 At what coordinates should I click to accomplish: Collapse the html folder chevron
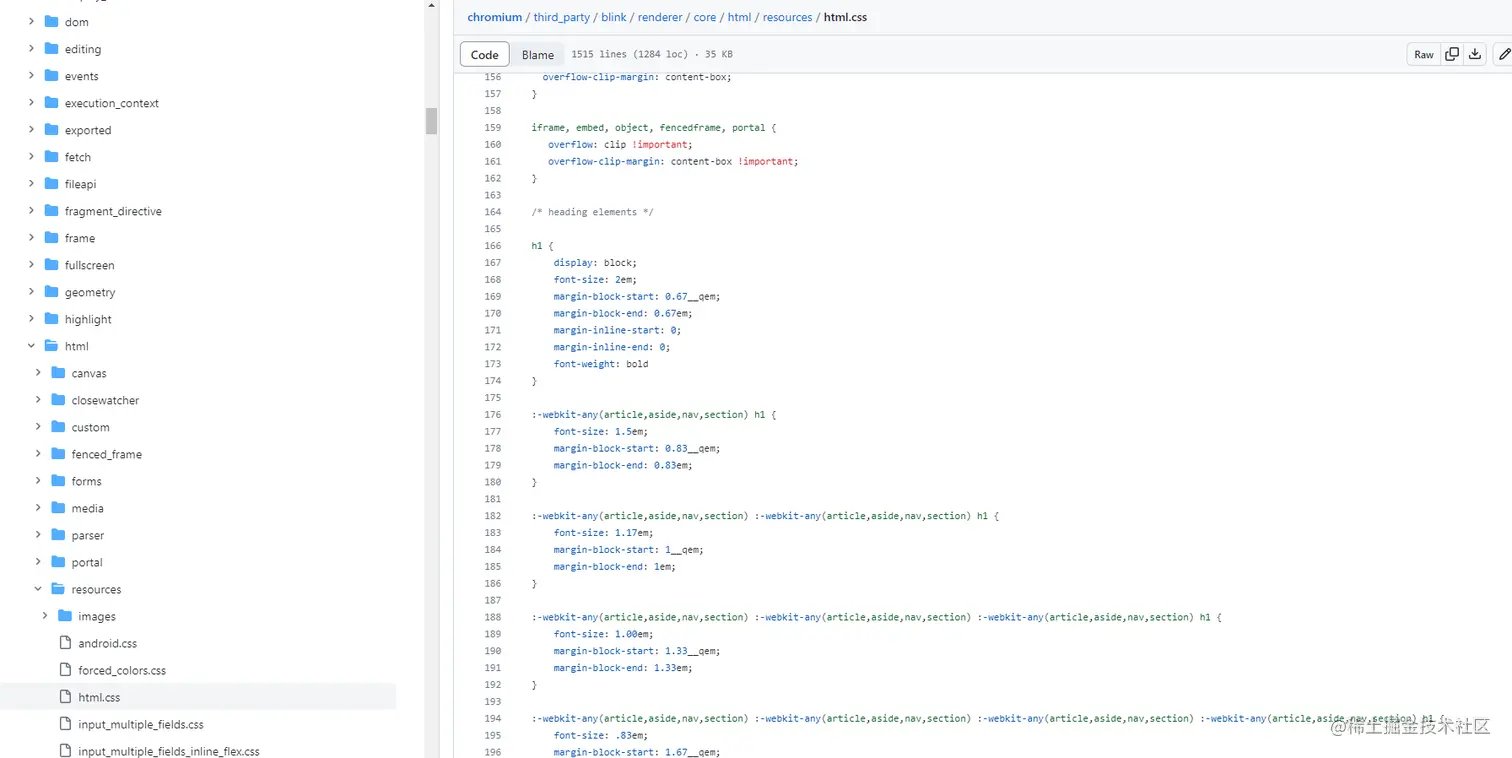tap(31, 346)
